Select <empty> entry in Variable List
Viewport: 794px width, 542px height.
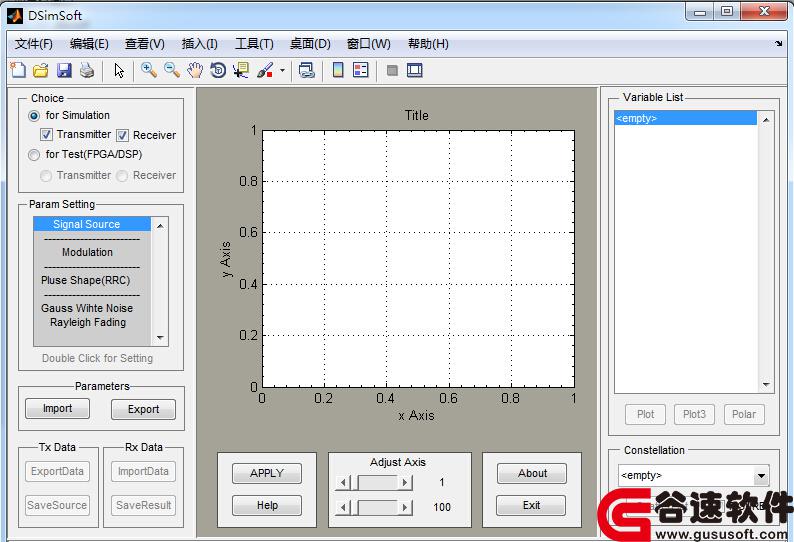tap(686, 118)
